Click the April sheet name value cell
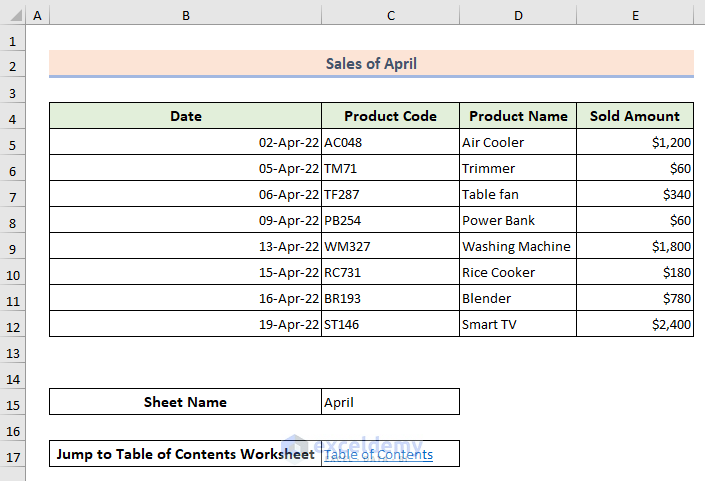The height and width of the screenshot is (481, 705). coord(390,402)
